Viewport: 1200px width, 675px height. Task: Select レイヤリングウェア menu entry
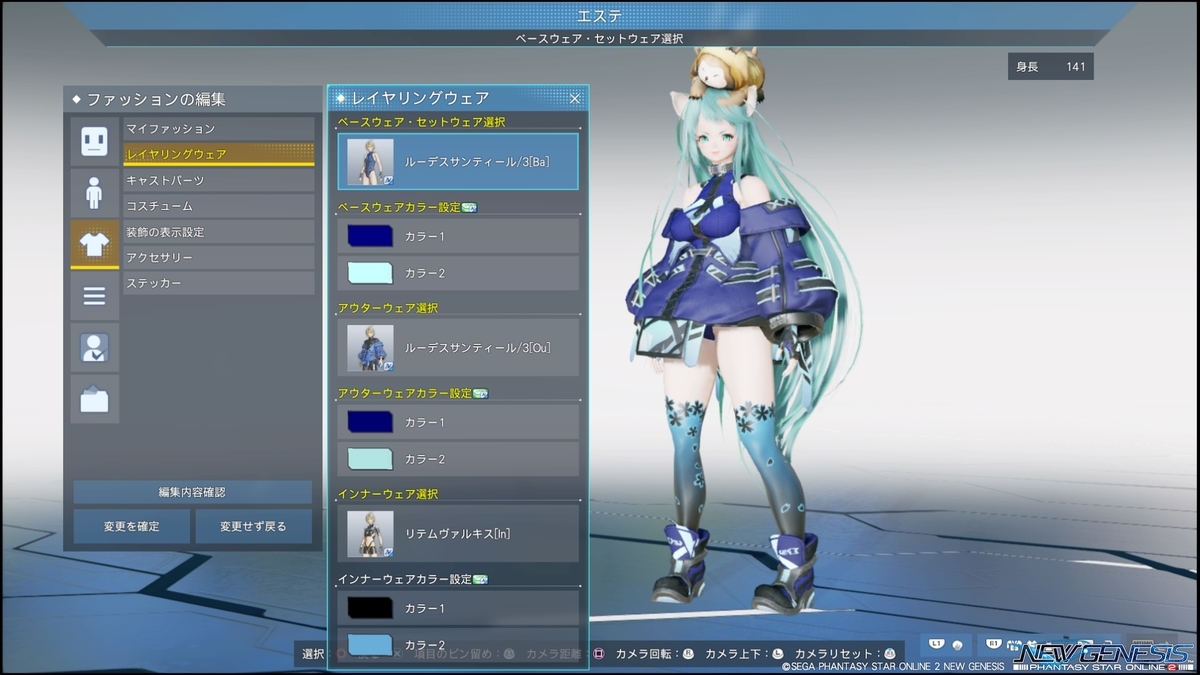[x=219, y=154]
